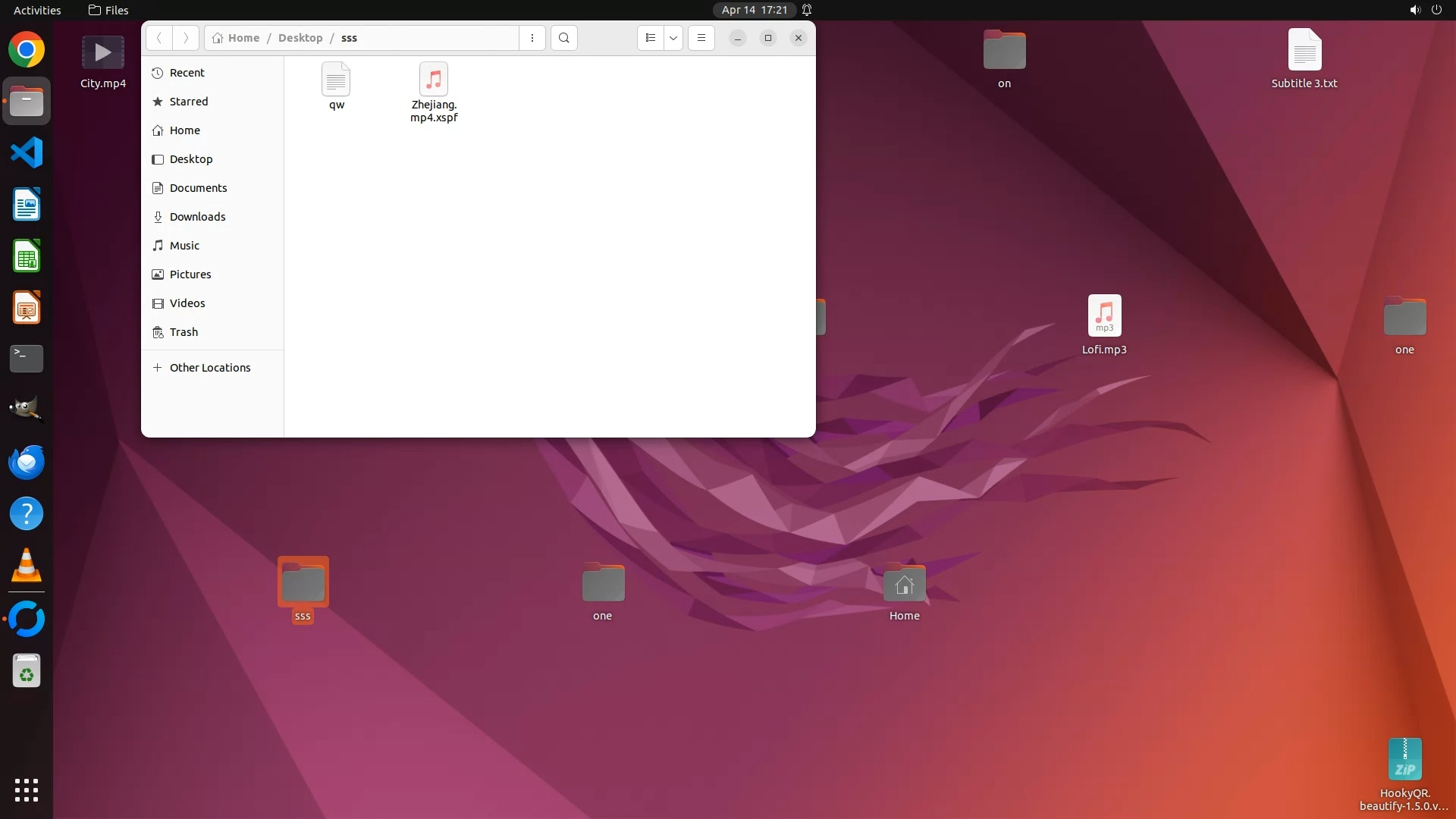The width and height of the screenshot is (1456, 819).
Task: Open Starred in the sidebar
Action: (189, 102)
